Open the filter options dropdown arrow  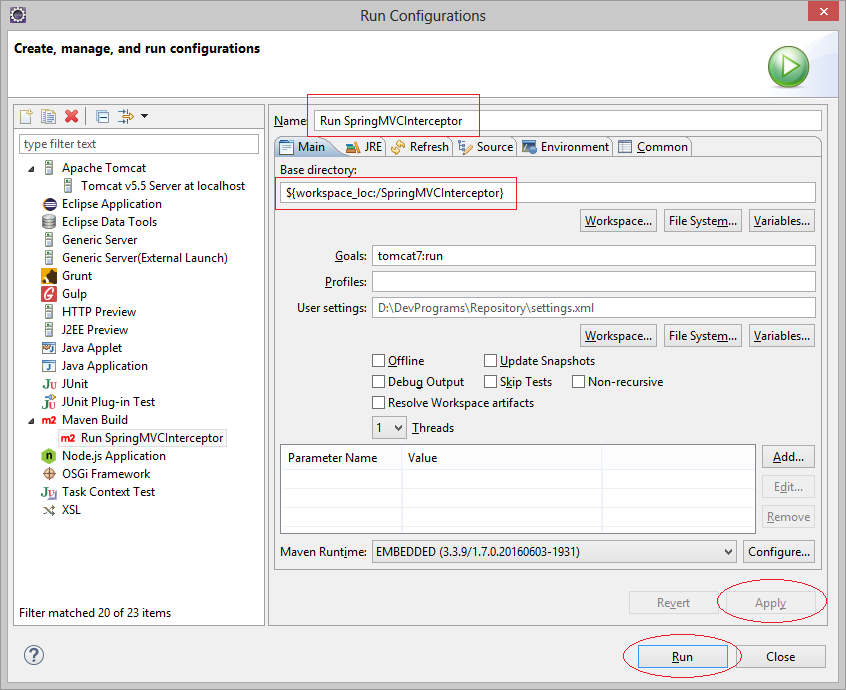(x=145, y=116)
